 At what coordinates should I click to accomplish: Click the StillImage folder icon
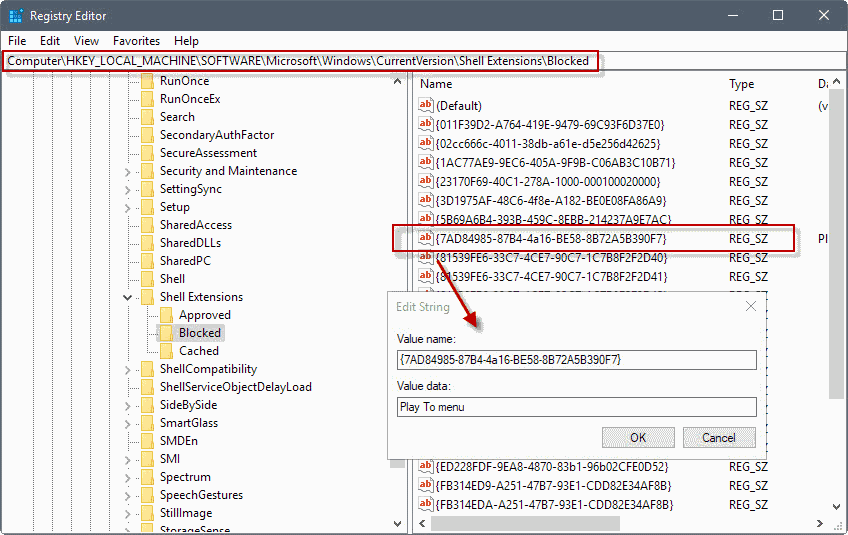(x=147, y=513)
